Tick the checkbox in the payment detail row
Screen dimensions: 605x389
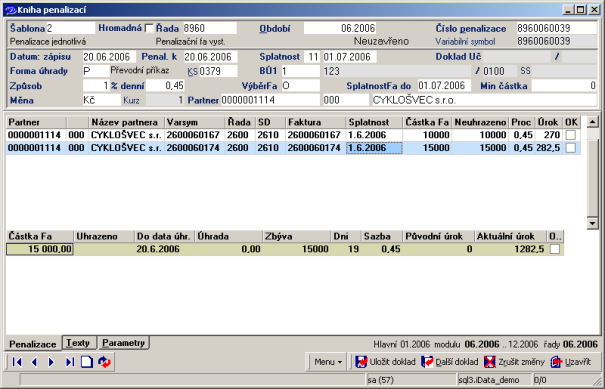click(555, 249)
